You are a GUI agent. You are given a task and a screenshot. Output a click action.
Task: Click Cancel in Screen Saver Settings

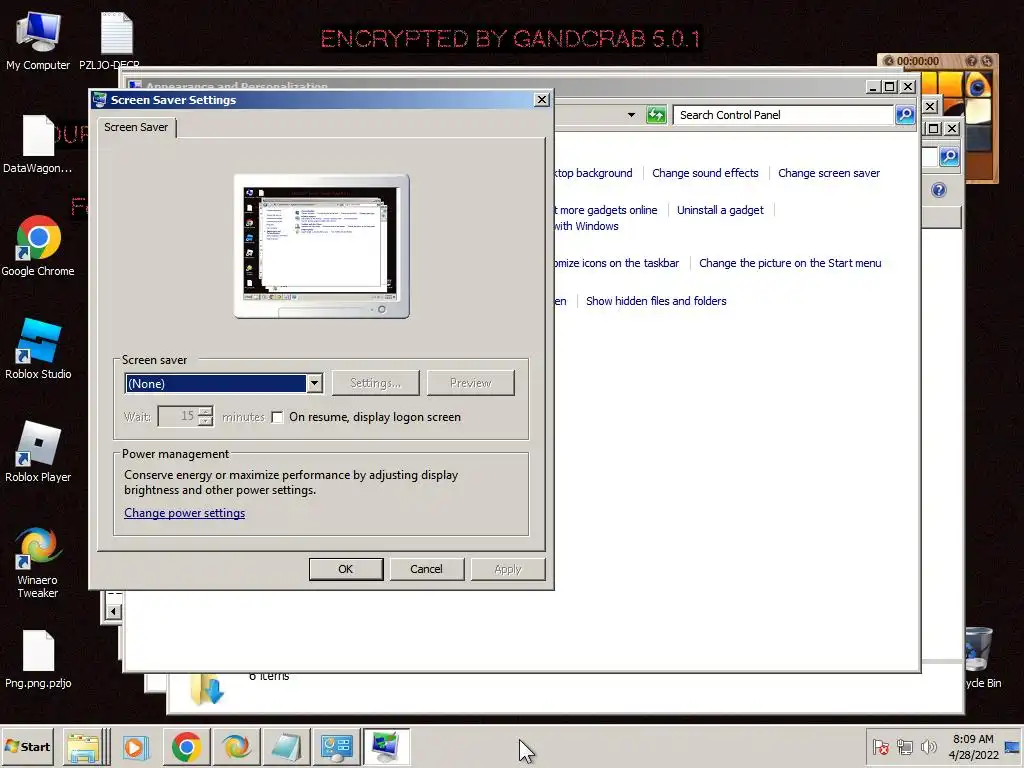coord(426,569)
